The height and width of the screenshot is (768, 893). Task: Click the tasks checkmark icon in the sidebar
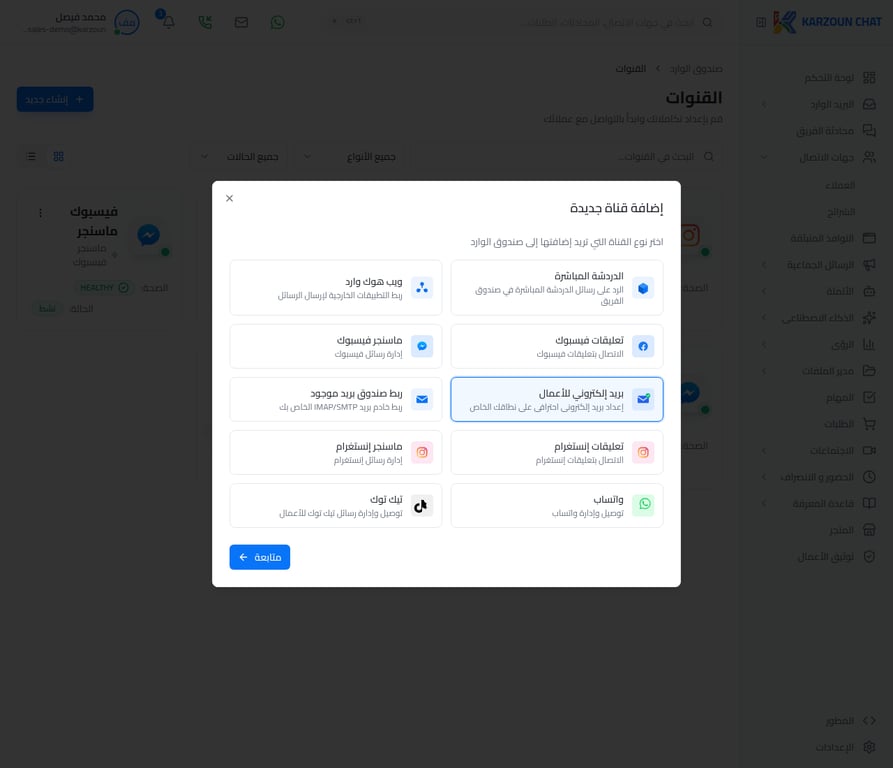pyautogui.click(x=869, y=397)
